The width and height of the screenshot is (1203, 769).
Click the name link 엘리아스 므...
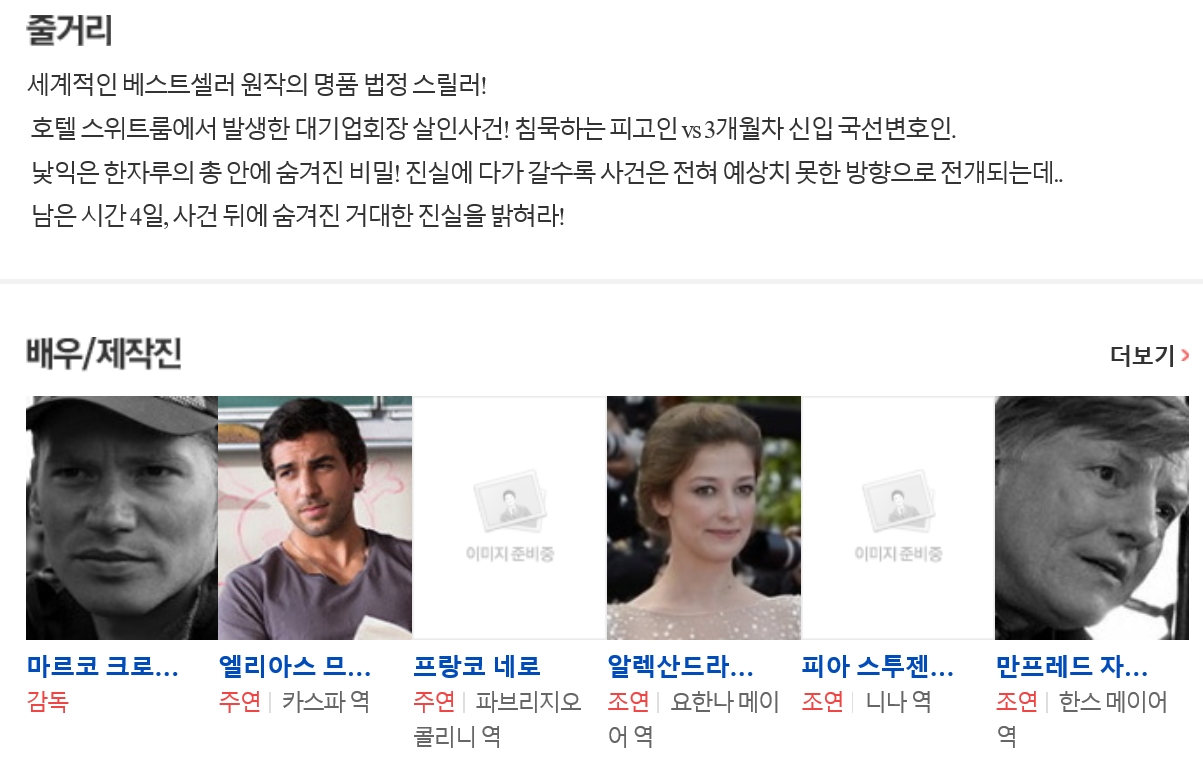(x=295, y=666)
